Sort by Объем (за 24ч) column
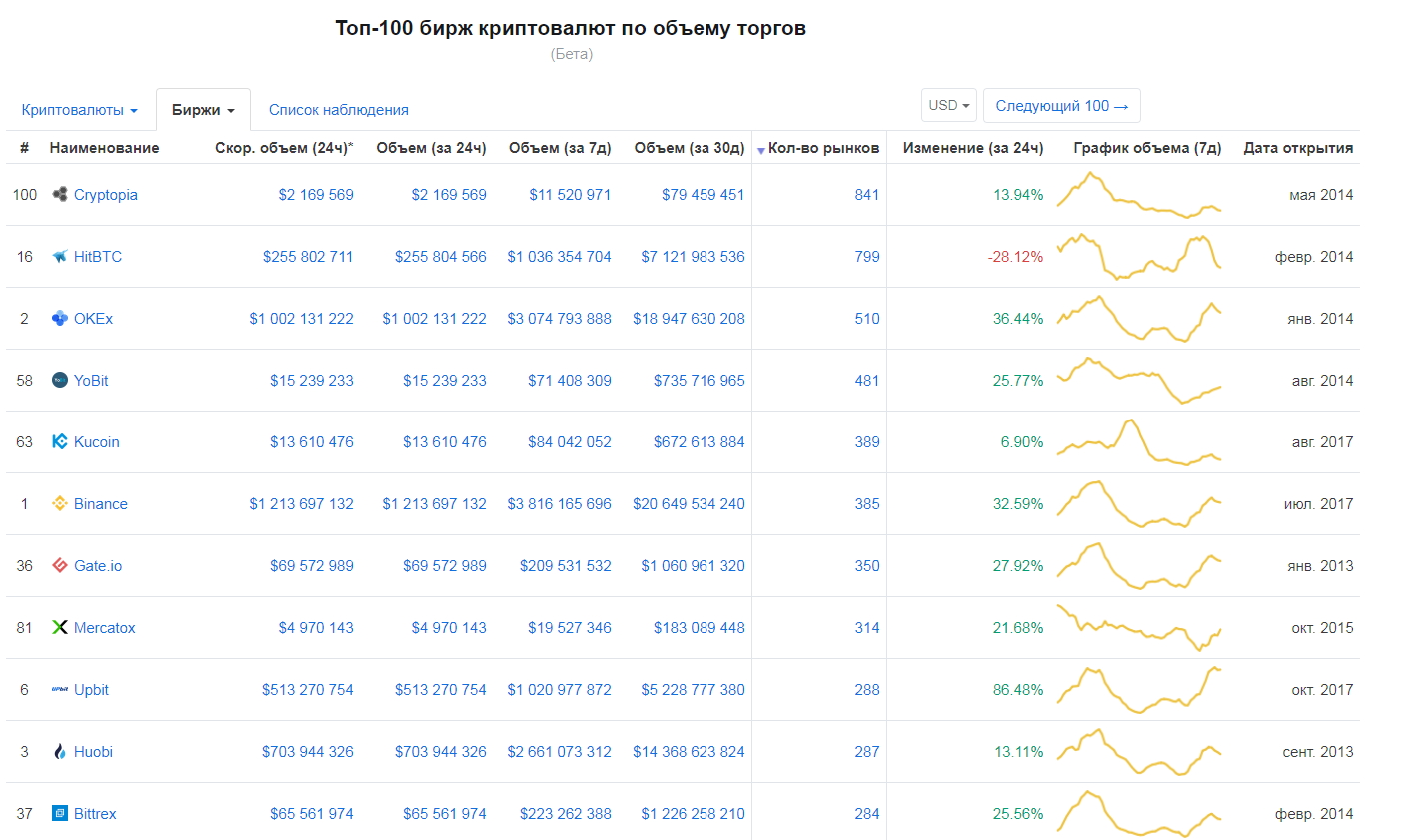This screenshot has height=840, width=1412. pos(431,148)
